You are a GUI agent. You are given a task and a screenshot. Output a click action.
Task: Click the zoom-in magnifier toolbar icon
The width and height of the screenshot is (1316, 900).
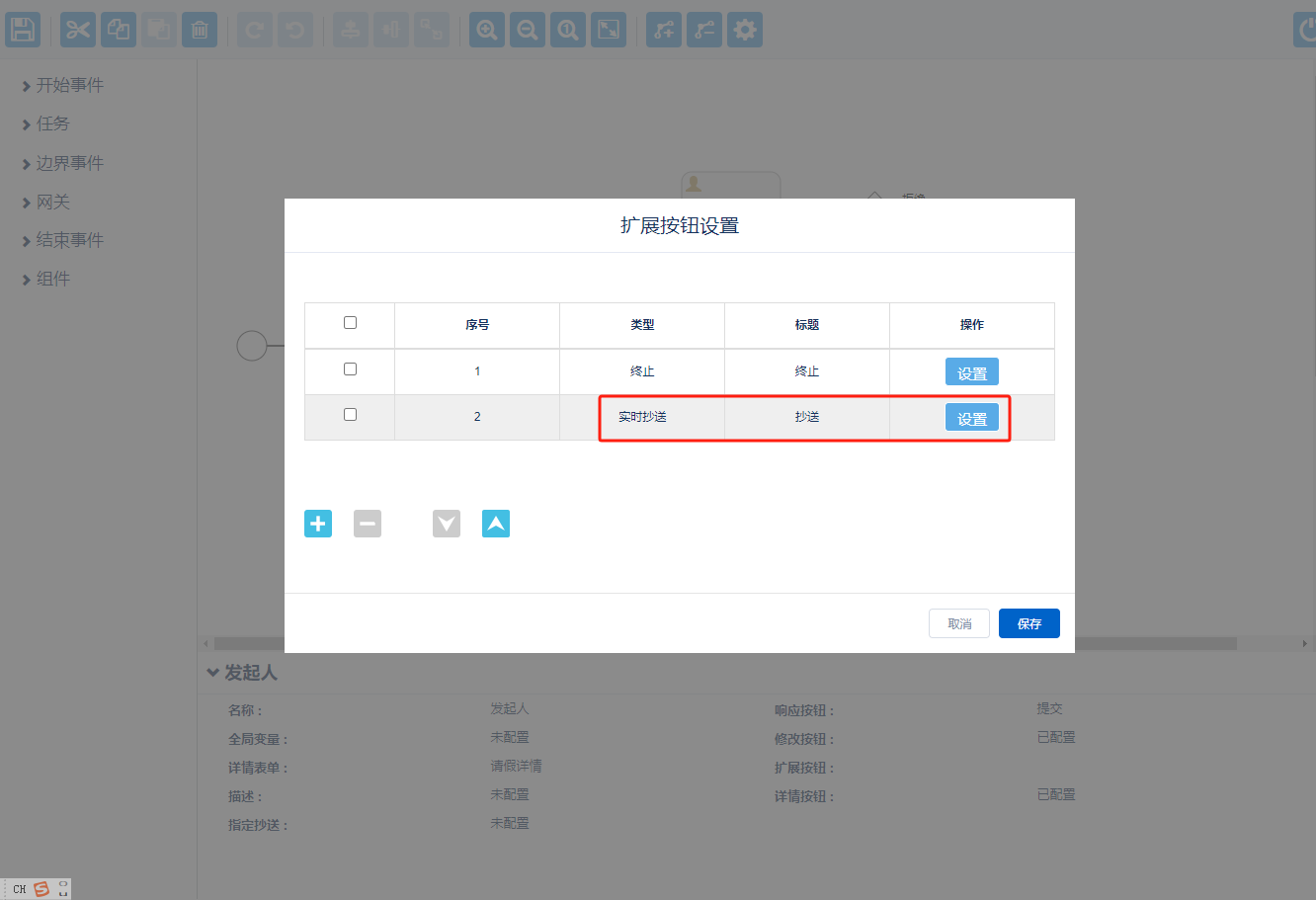[487, 30]
